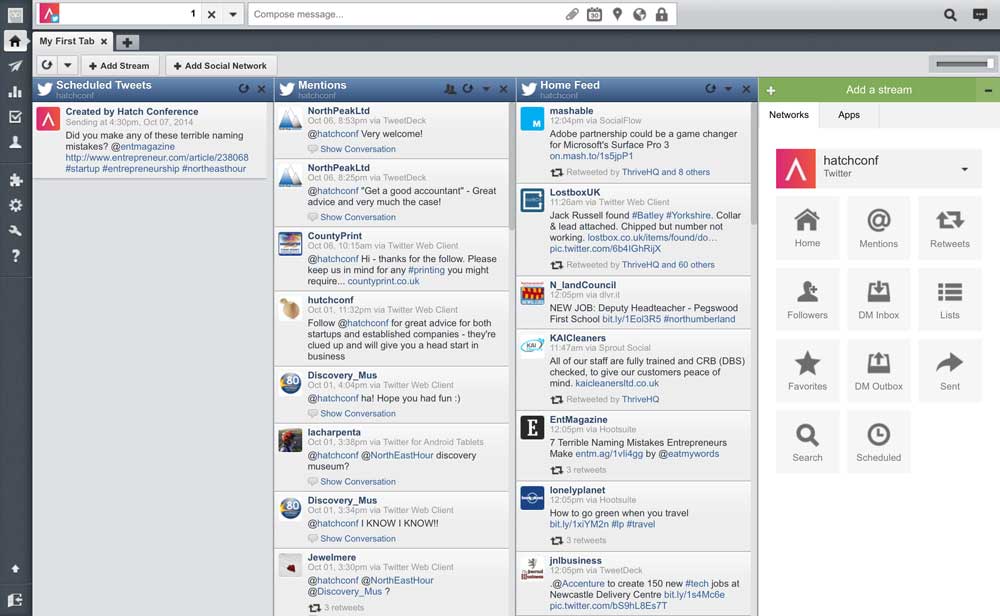
Task: Open the refresh interval dropdown arrow
Action: tap(68, 65)
